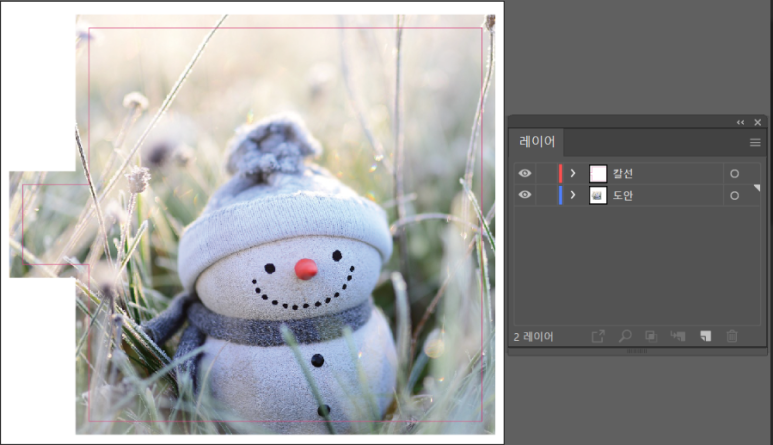This screenshot has height=445, width=773.
Task: Click the snowman's red nose on the artboard
Action: 306,269
